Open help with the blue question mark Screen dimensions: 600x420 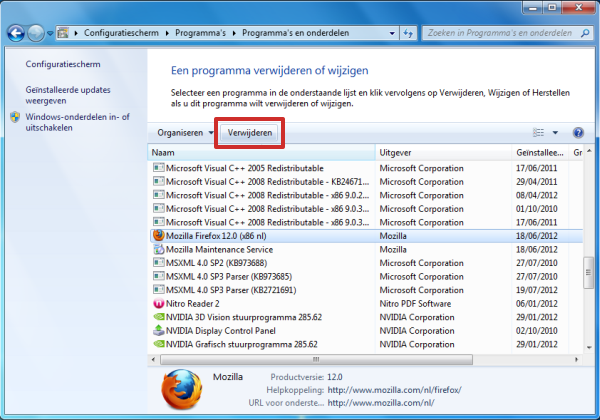578,133
